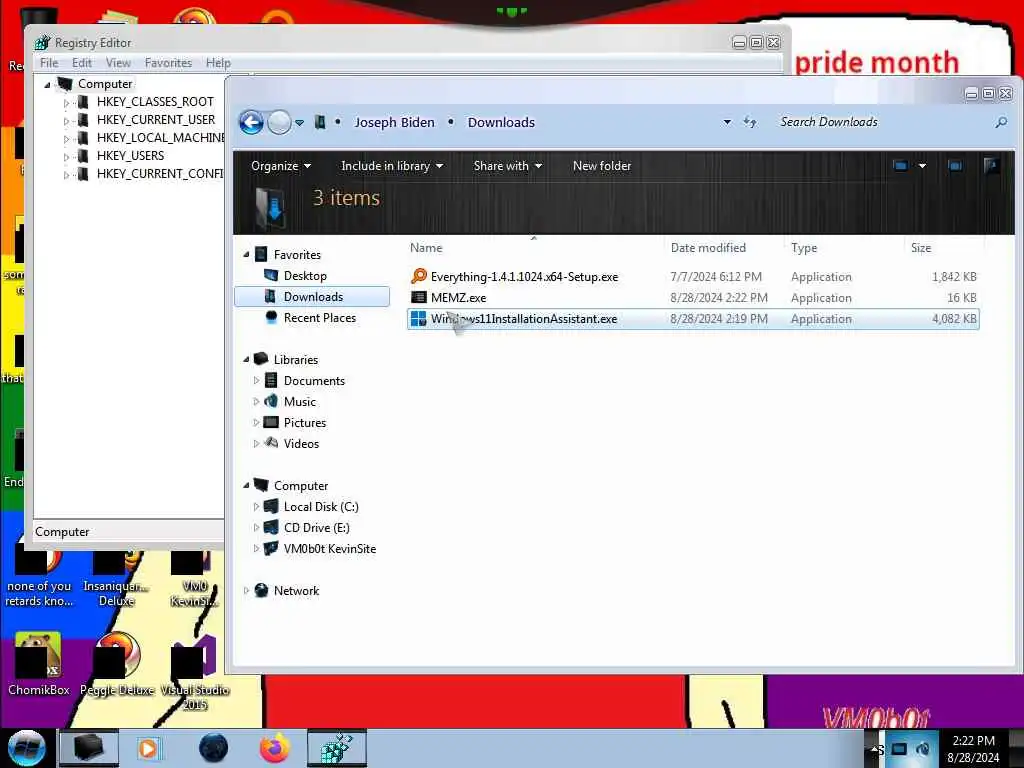Click the Search Downloads field
Viewport: 1024px width, 768px height.
click(x=883, y=122)
